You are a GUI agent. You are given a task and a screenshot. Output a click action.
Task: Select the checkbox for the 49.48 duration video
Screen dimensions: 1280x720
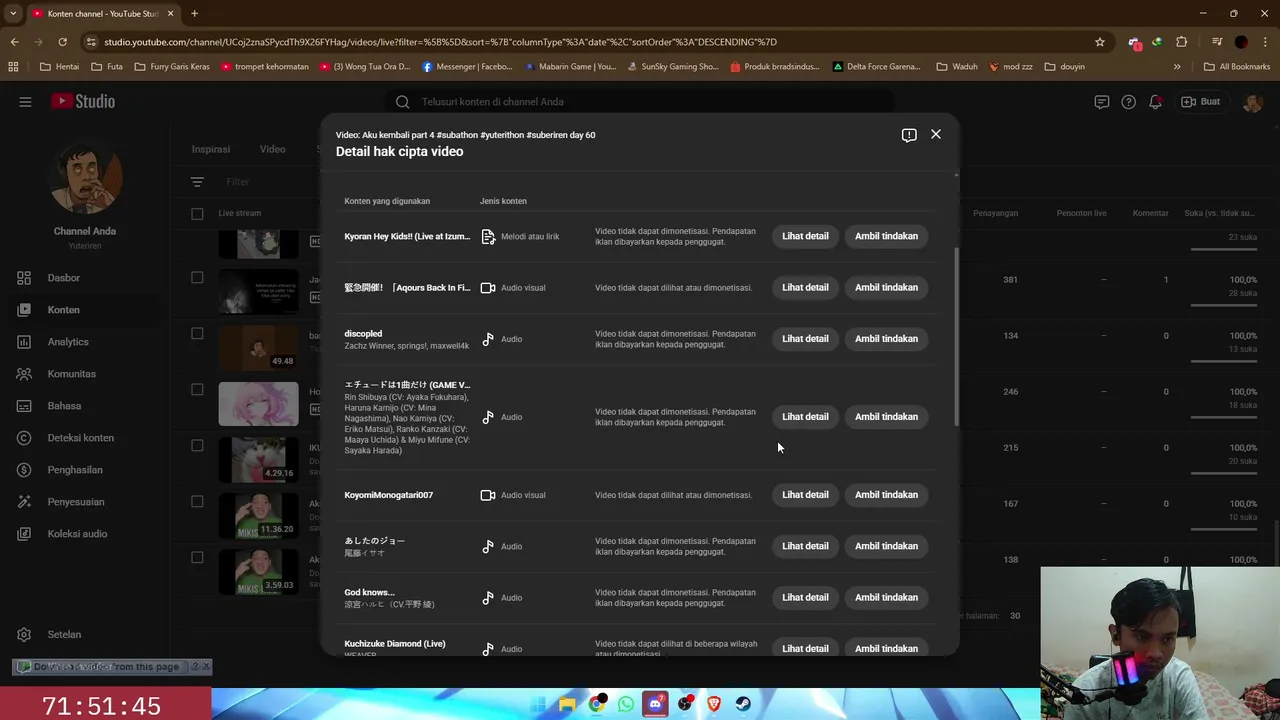197,334
